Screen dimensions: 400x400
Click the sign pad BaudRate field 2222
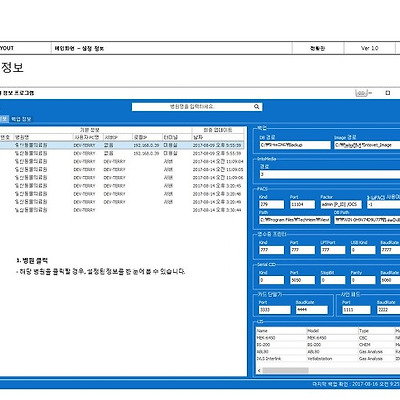pyautogui.click(x=388, y=310)
